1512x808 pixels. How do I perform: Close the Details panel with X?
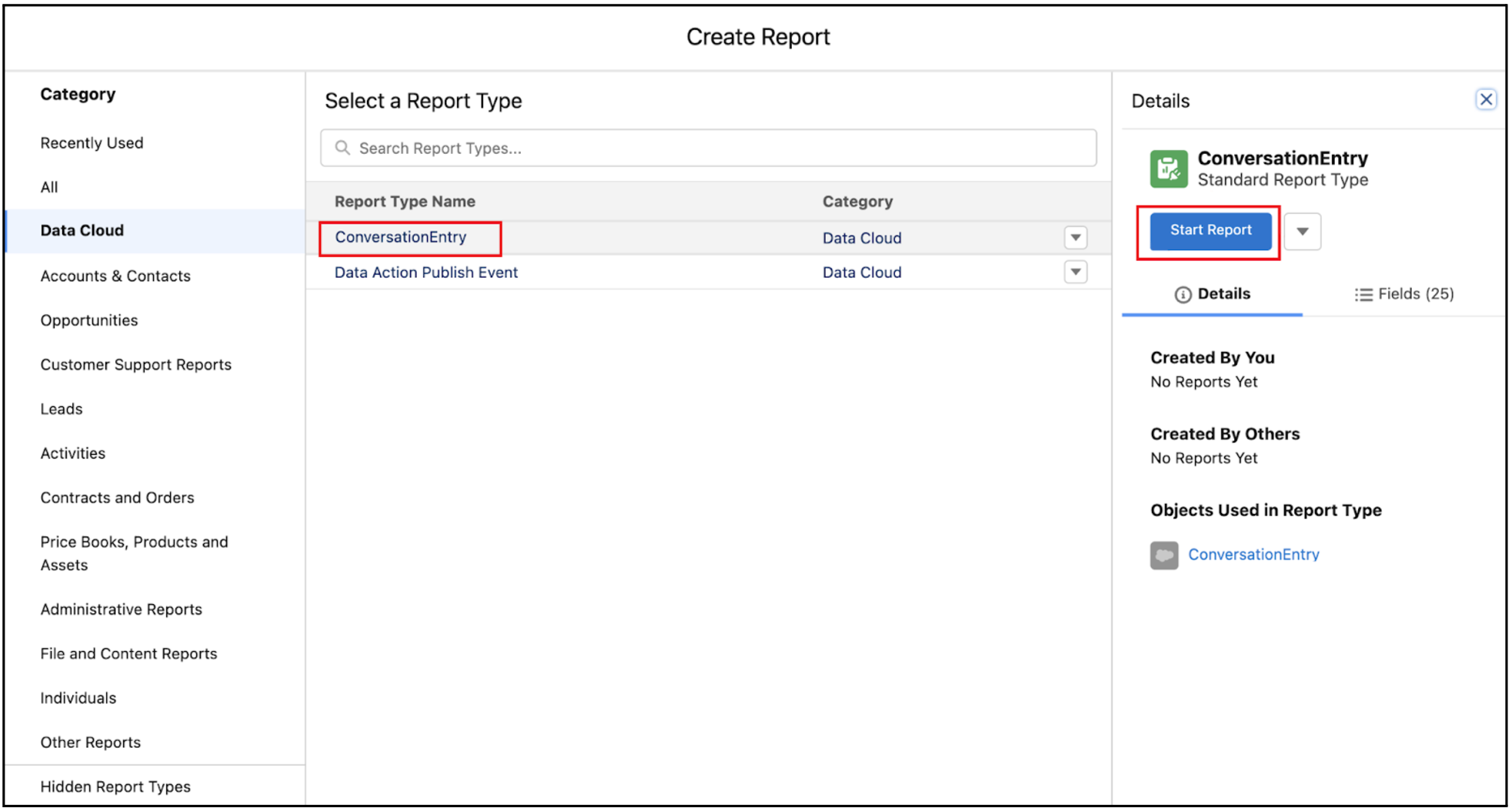click(1485, 99)
